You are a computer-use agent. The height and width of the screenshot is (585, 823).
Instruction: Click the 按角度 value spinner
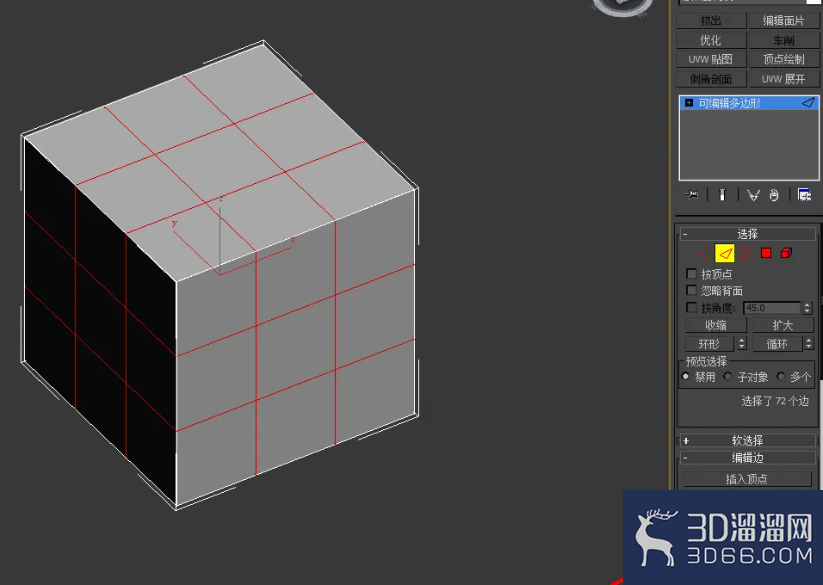(x=807, y=308)
